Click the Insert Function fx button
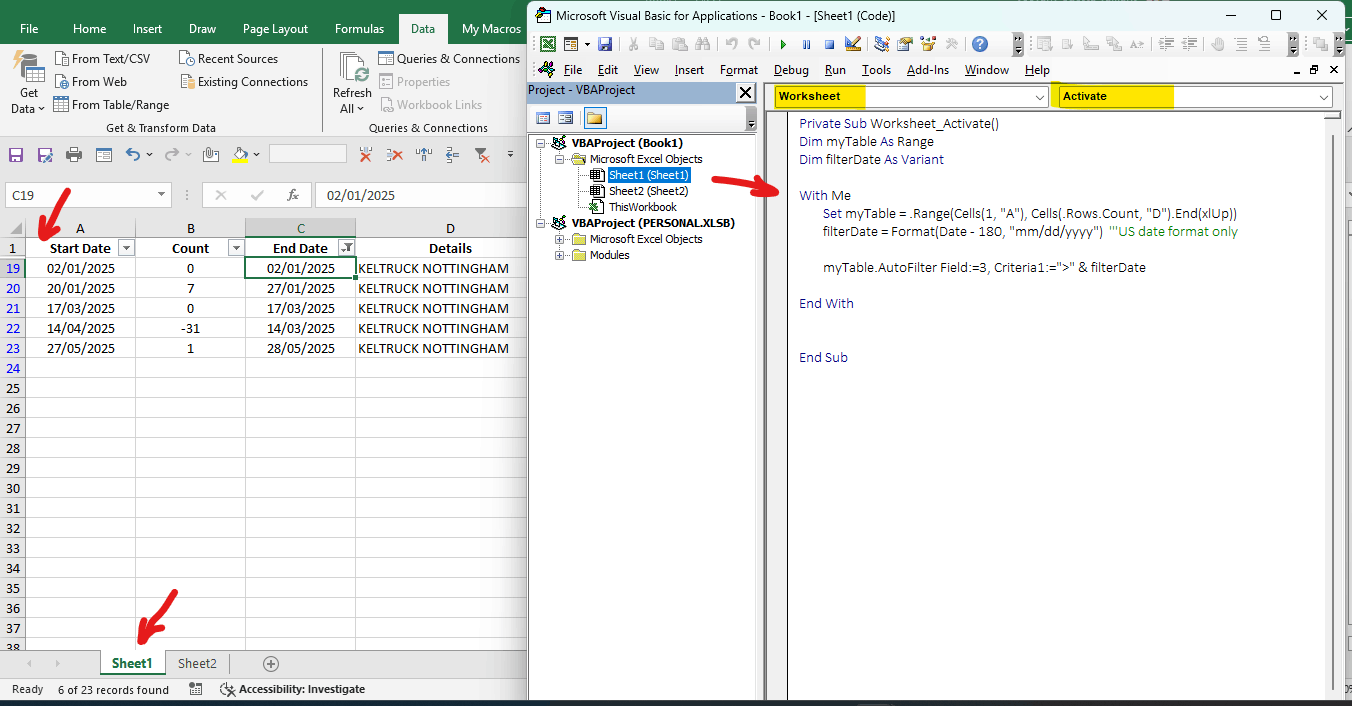 (x=293, y=195)
